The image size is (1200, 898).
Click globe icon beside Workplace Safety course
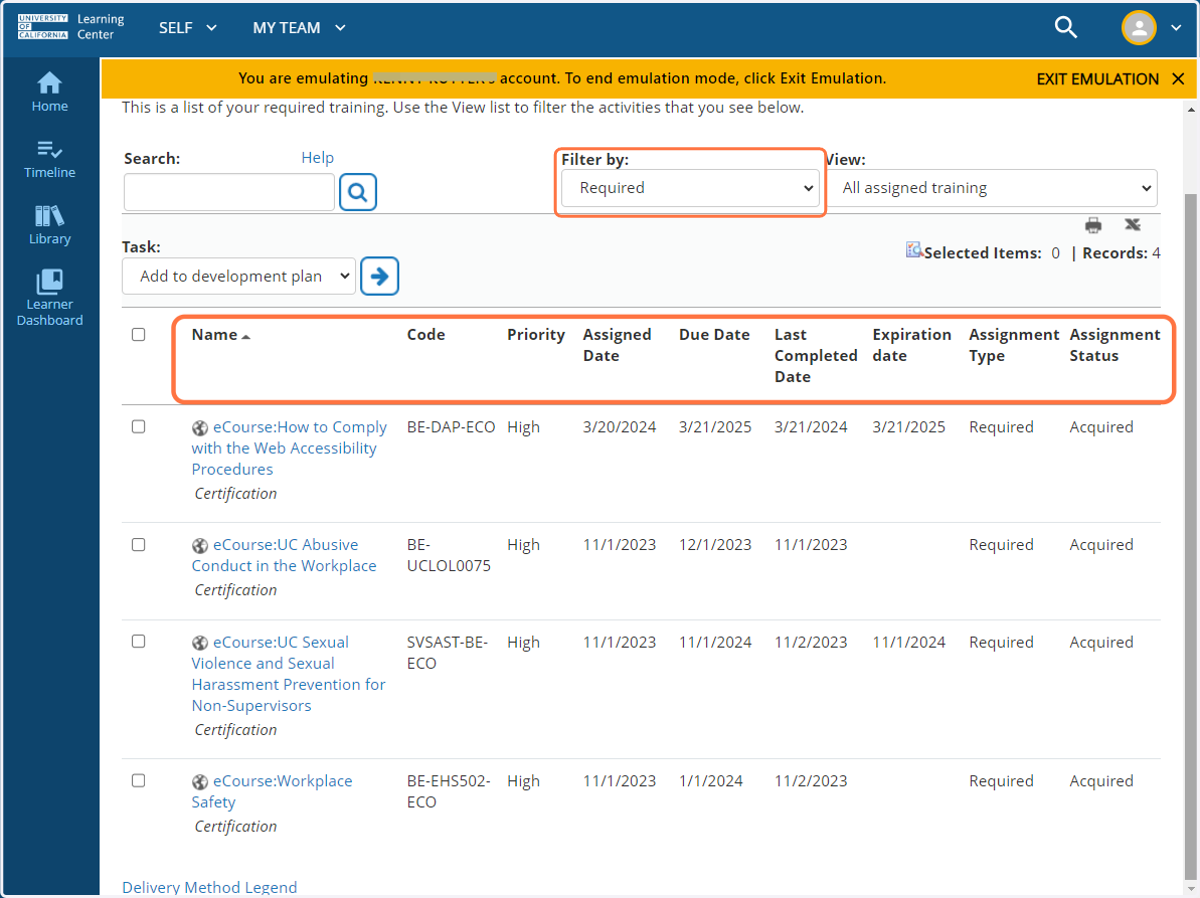(x=200, y=782)
